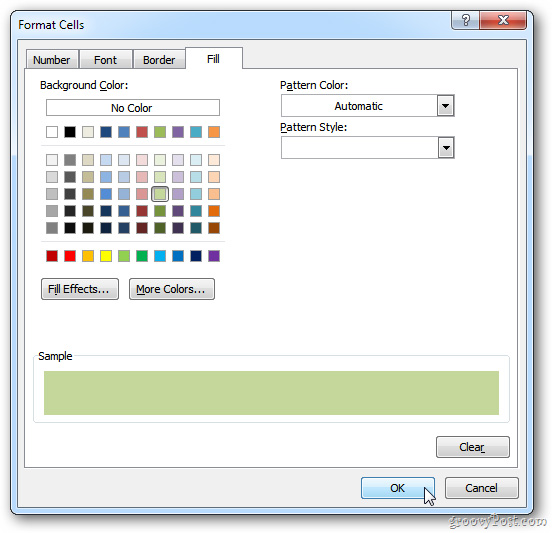Viewport: 552px width, 533px height.
Task: Pick the red swatch in theme colors row
Action: pyautogui.click(x=142, y=132)
